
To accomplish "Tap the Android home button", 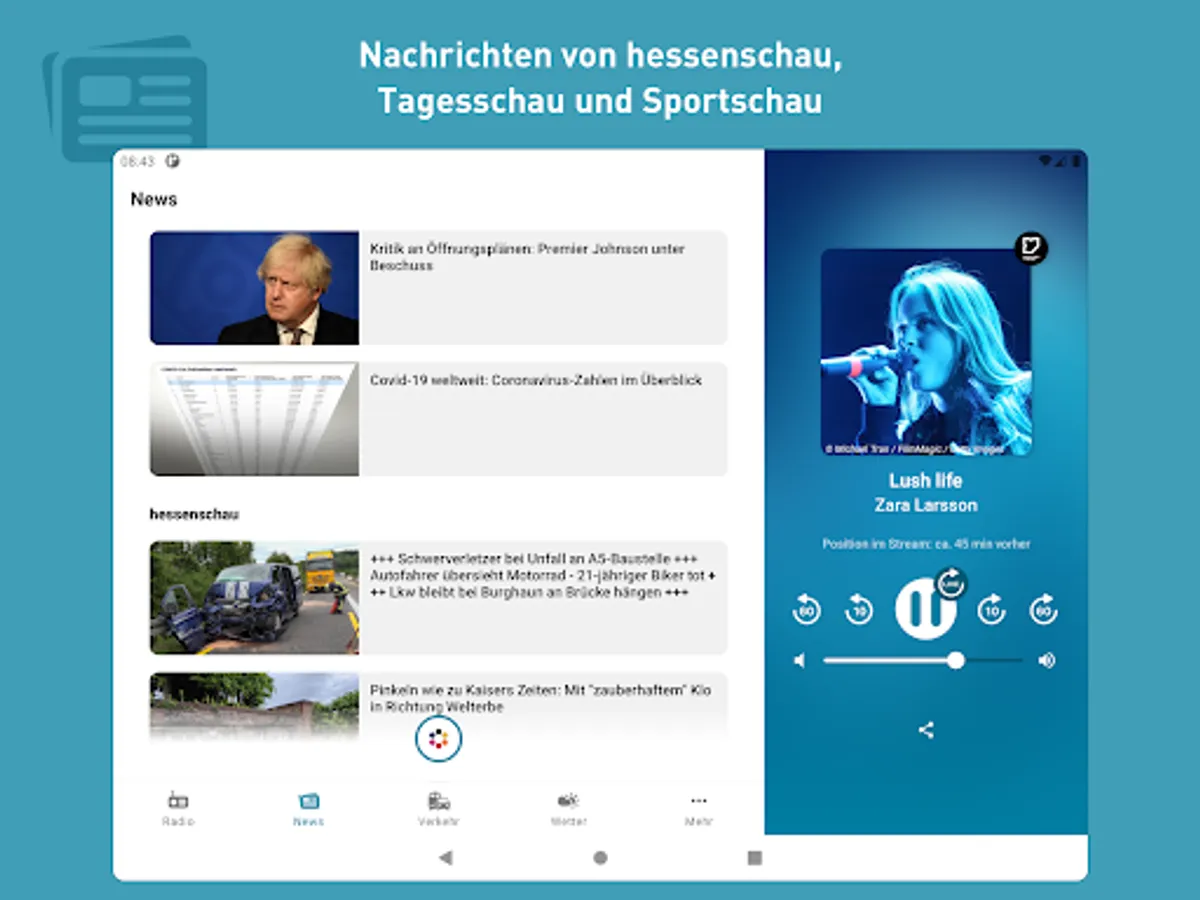I will (x=600, y=857).
